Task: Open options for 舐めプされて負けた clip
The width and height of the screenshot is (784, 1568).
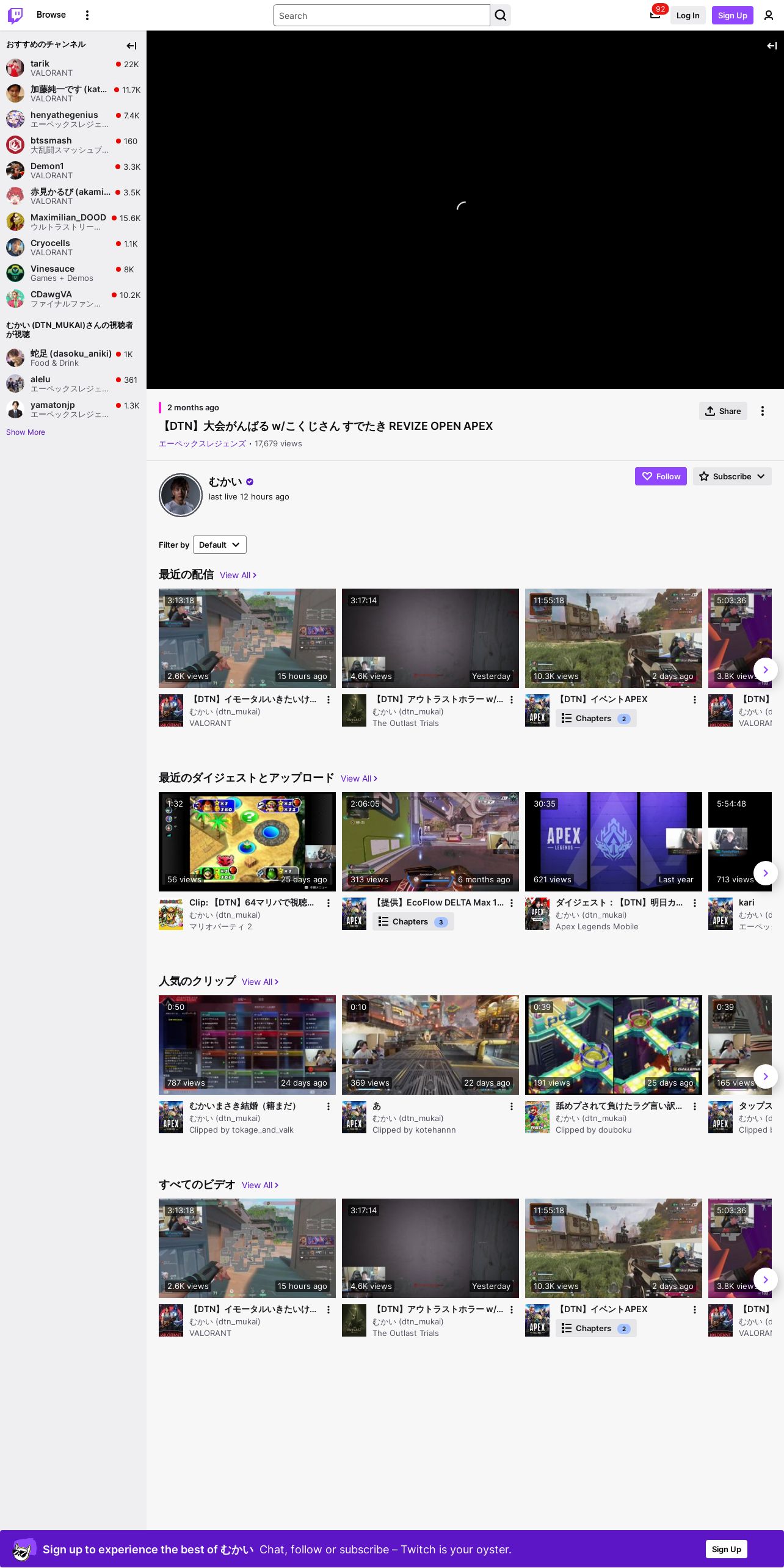Action: (x=695, y=1106)
